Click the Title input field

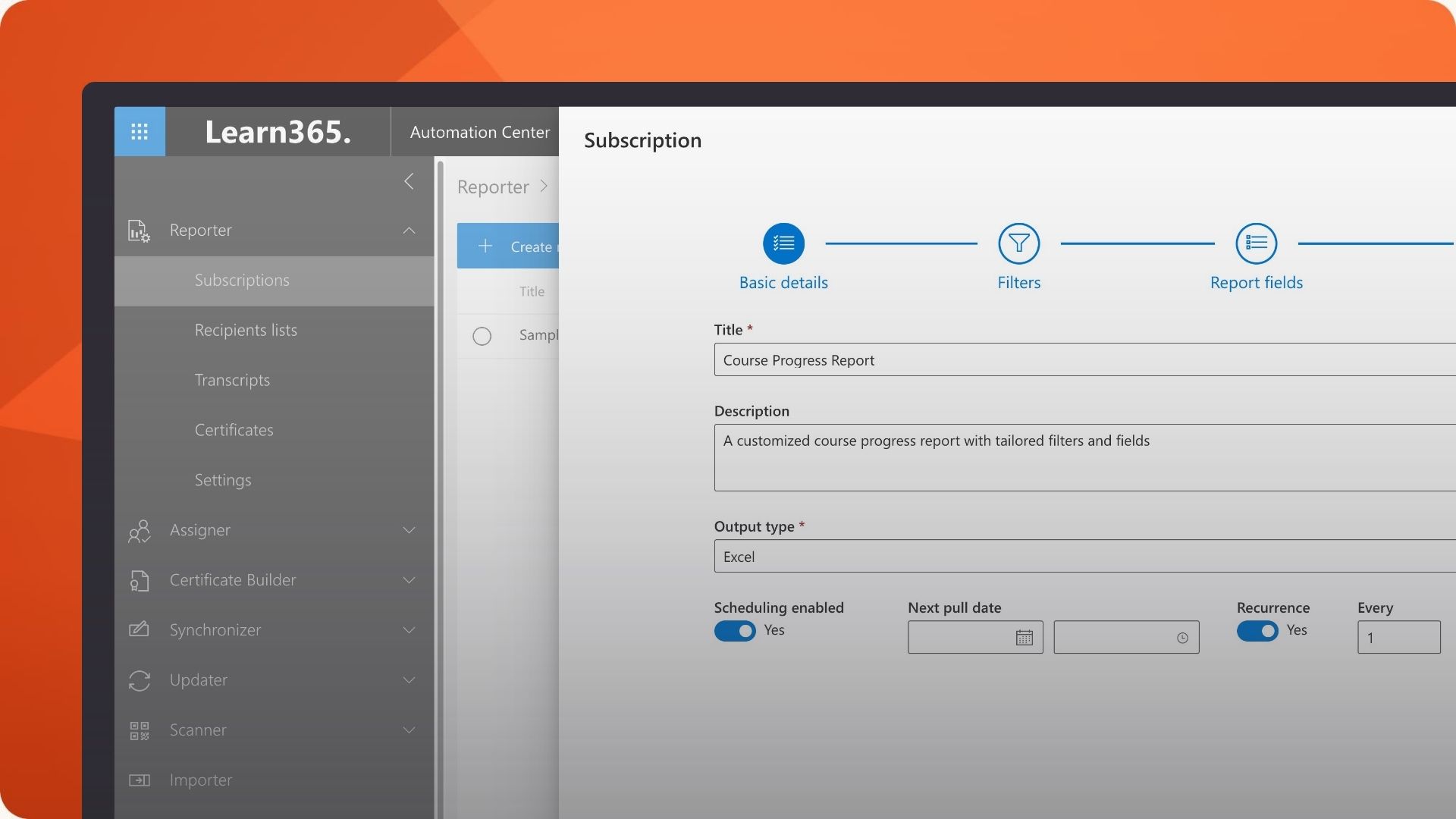tap(1084, 359)
